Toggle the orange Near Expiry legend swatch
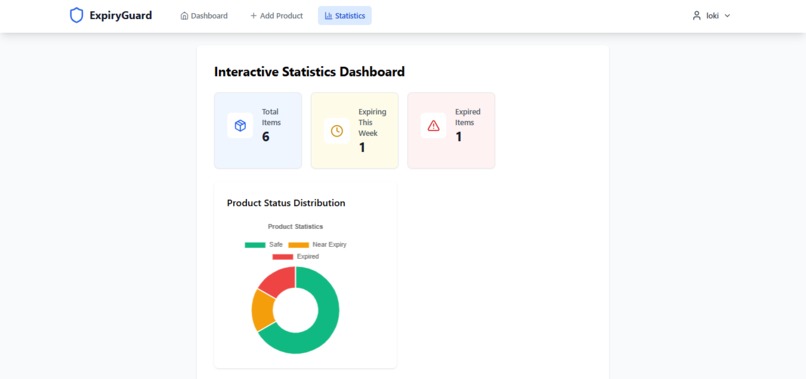The image size is (806, 379). 299,245
